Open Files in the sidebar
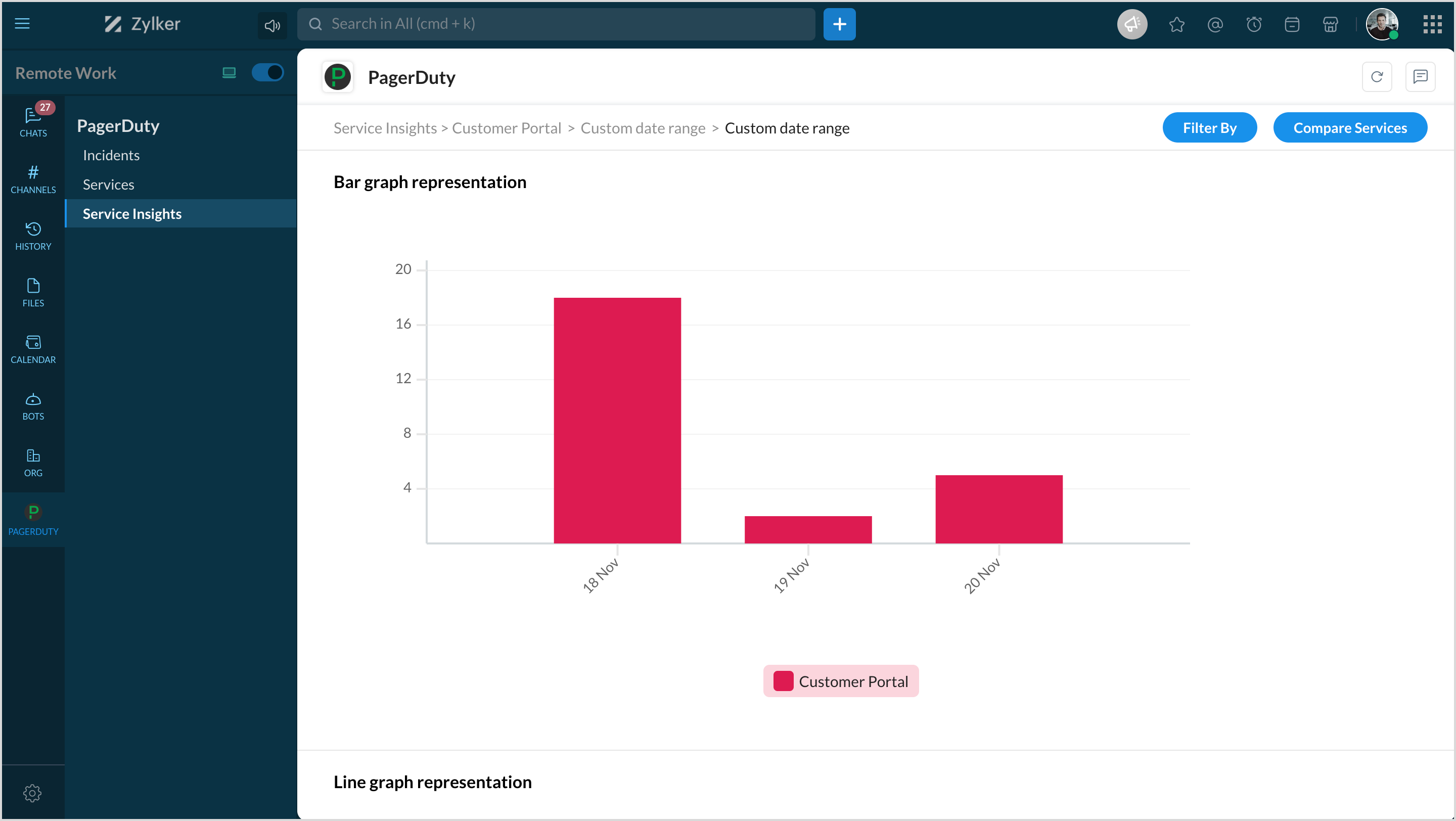Screen dimensions: 1456x821 click(x=33, y=292)
